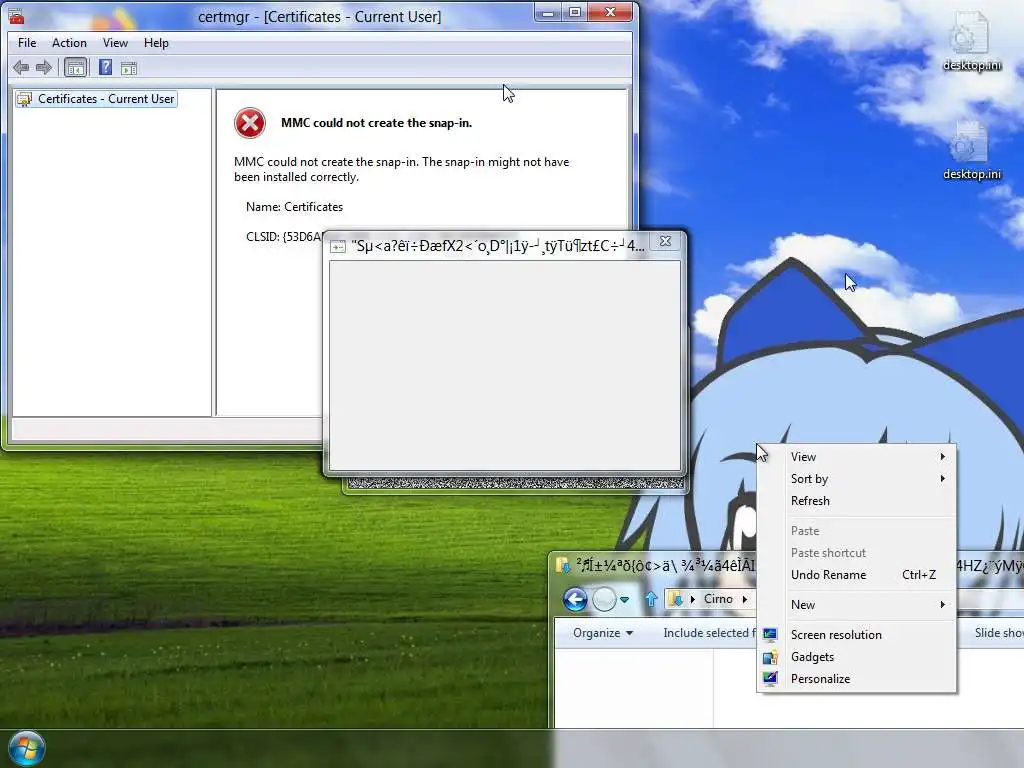Open the File menu in certmgr
Image resolution: width=1024 pixels, height=768 pixels.
(x=27, y=42)
